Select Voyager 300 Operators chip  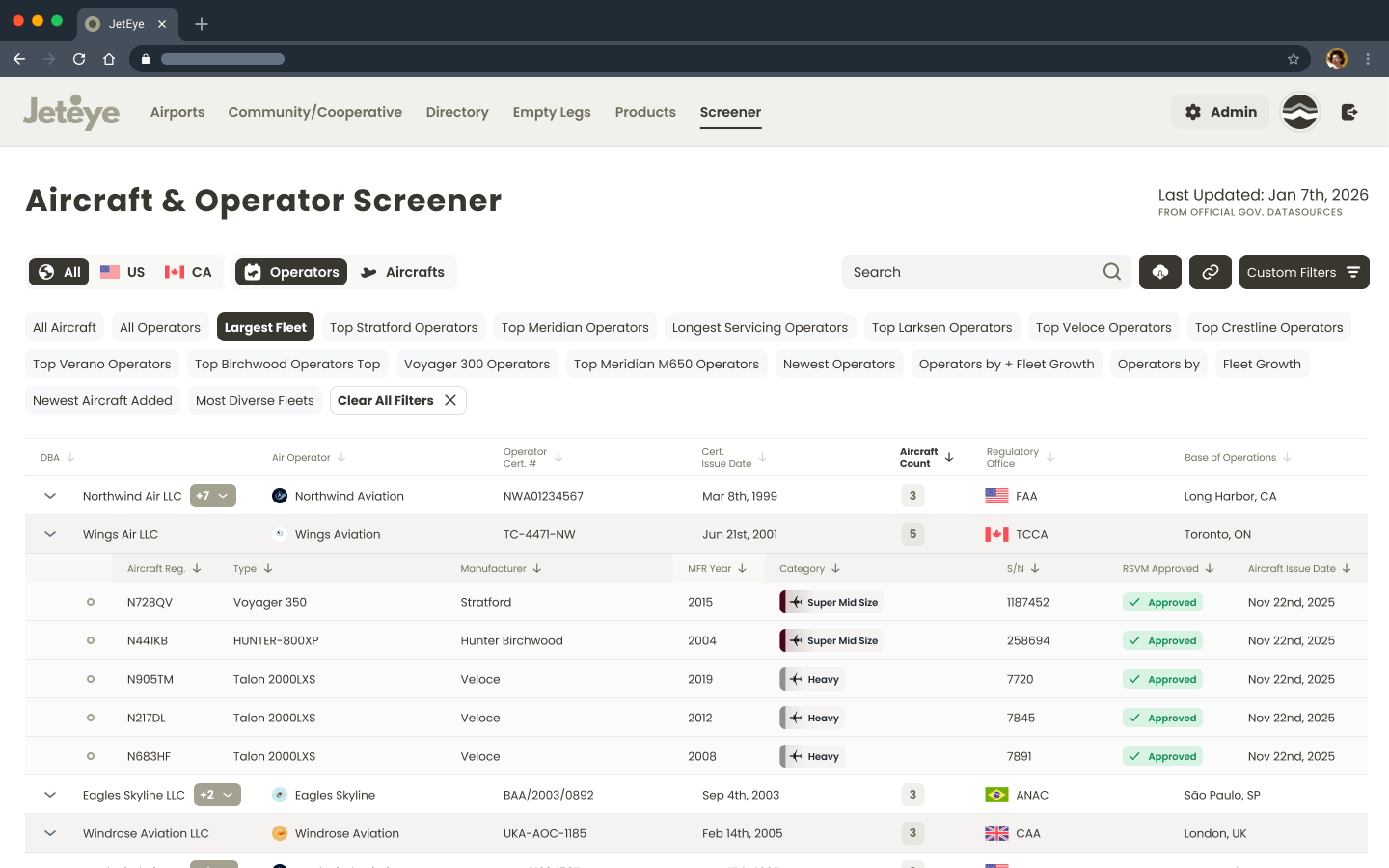pos(477,364)
